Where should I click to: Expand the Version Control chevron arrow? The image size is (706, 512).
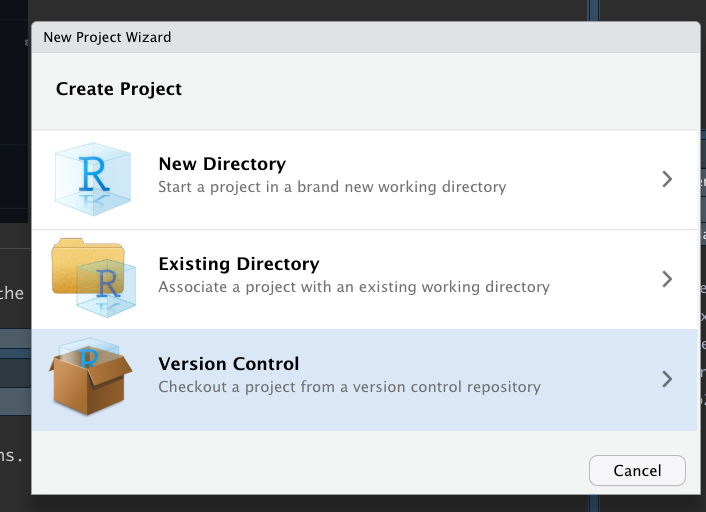pos(667,379)
